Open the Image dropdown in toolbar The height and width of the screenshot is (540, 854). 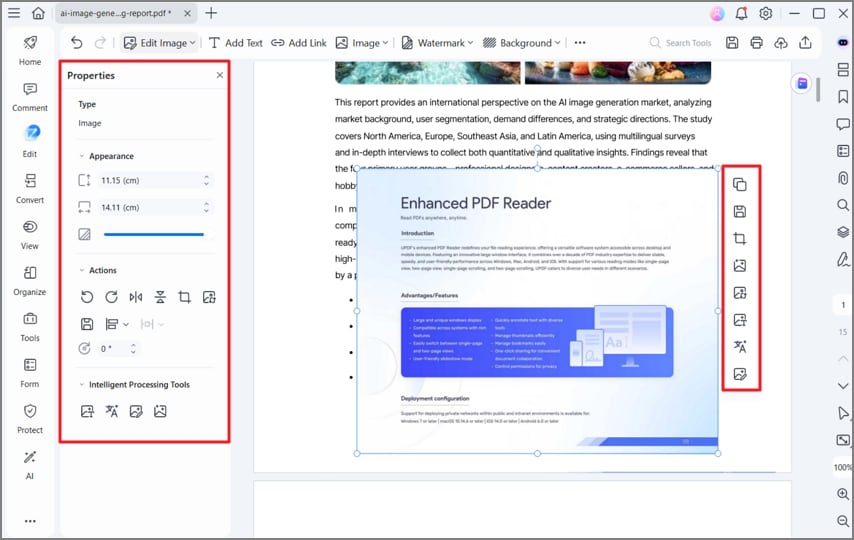point(362,43)
